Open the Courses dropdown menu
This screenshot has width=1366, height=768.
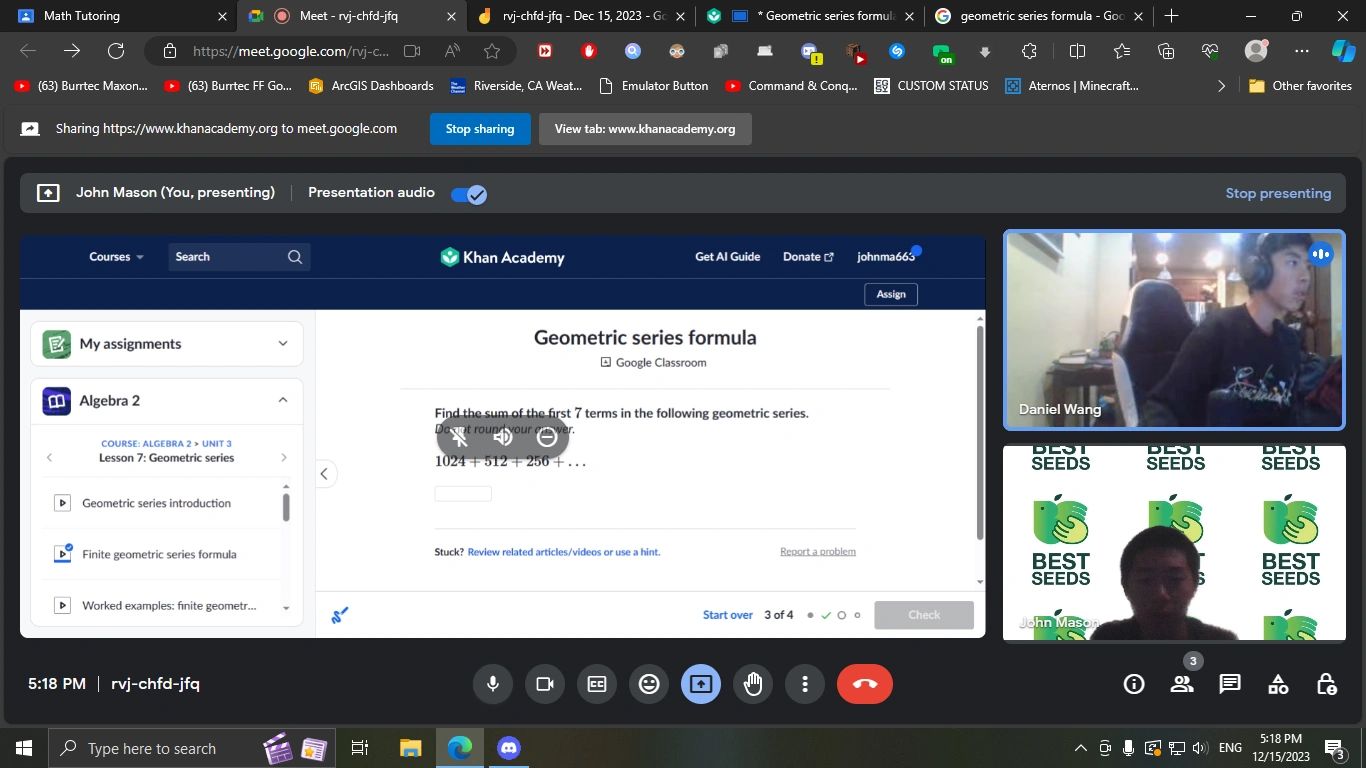tap(116, 257)
